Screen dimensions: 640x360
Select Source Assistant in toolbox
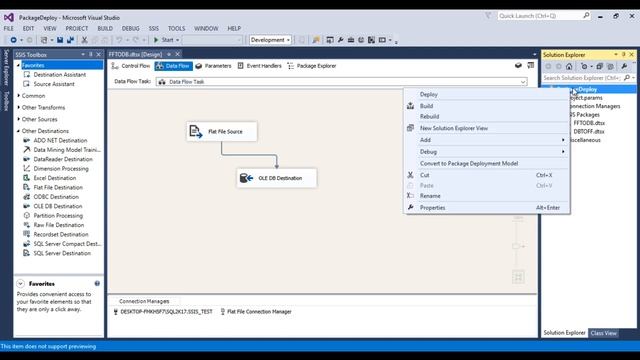54,84
